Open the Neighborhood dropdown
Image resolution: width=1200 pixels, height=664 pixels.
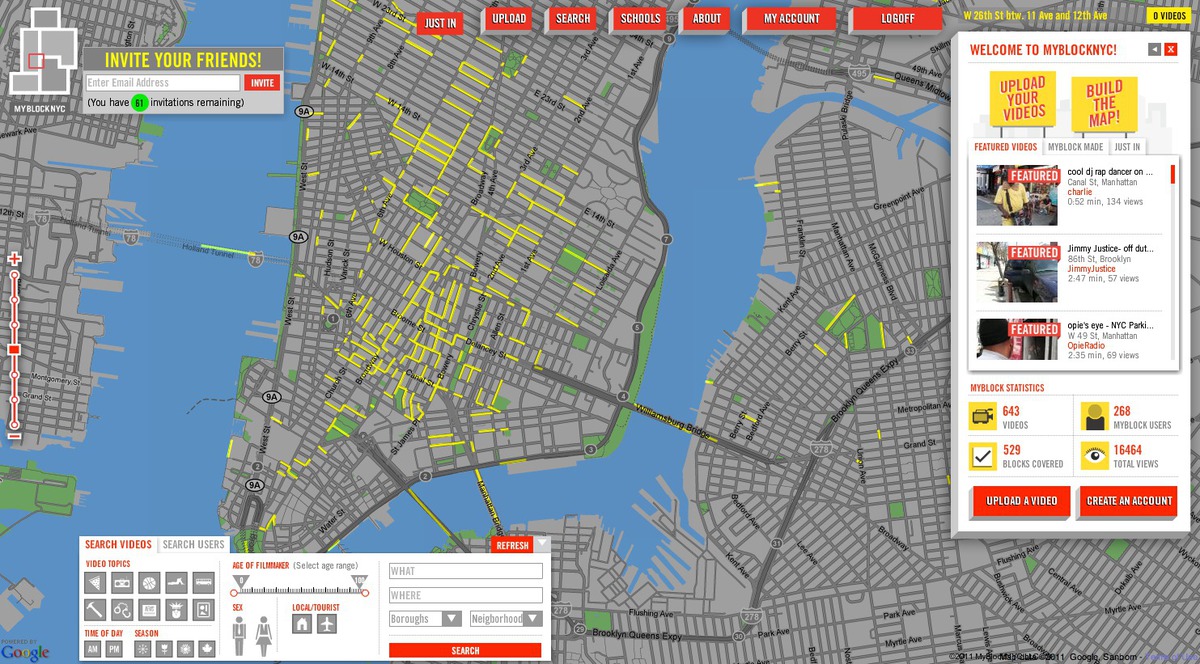coord(505,619)
